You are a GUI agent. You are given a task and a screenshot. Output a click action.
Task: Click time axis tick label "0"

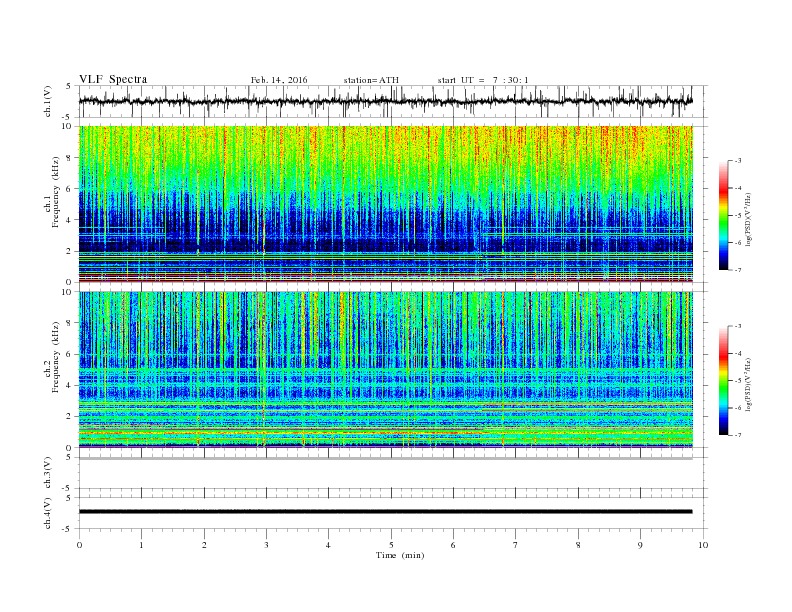(79, 545)
